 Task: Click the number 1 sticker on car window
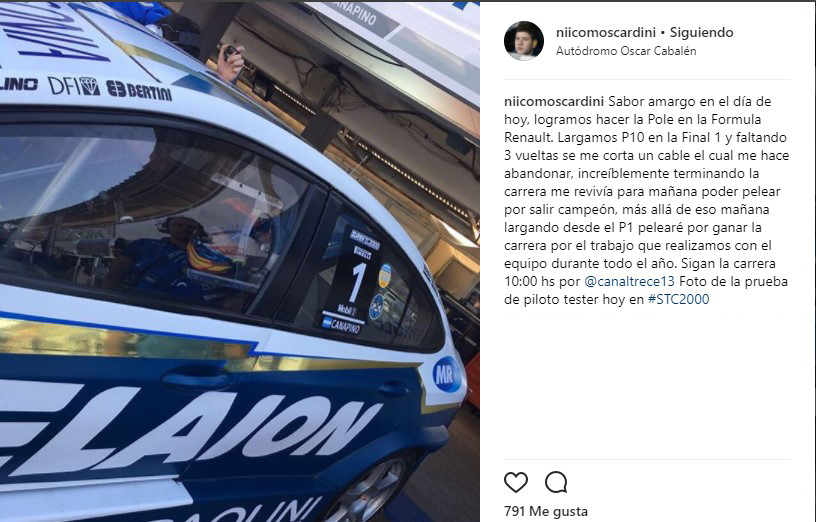tap(356, 283)
